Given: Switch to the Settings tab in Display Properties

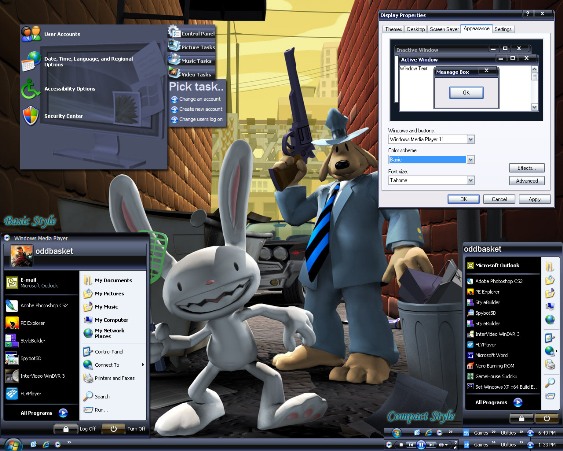Looking at the screenshot, I should pos(503,29).
